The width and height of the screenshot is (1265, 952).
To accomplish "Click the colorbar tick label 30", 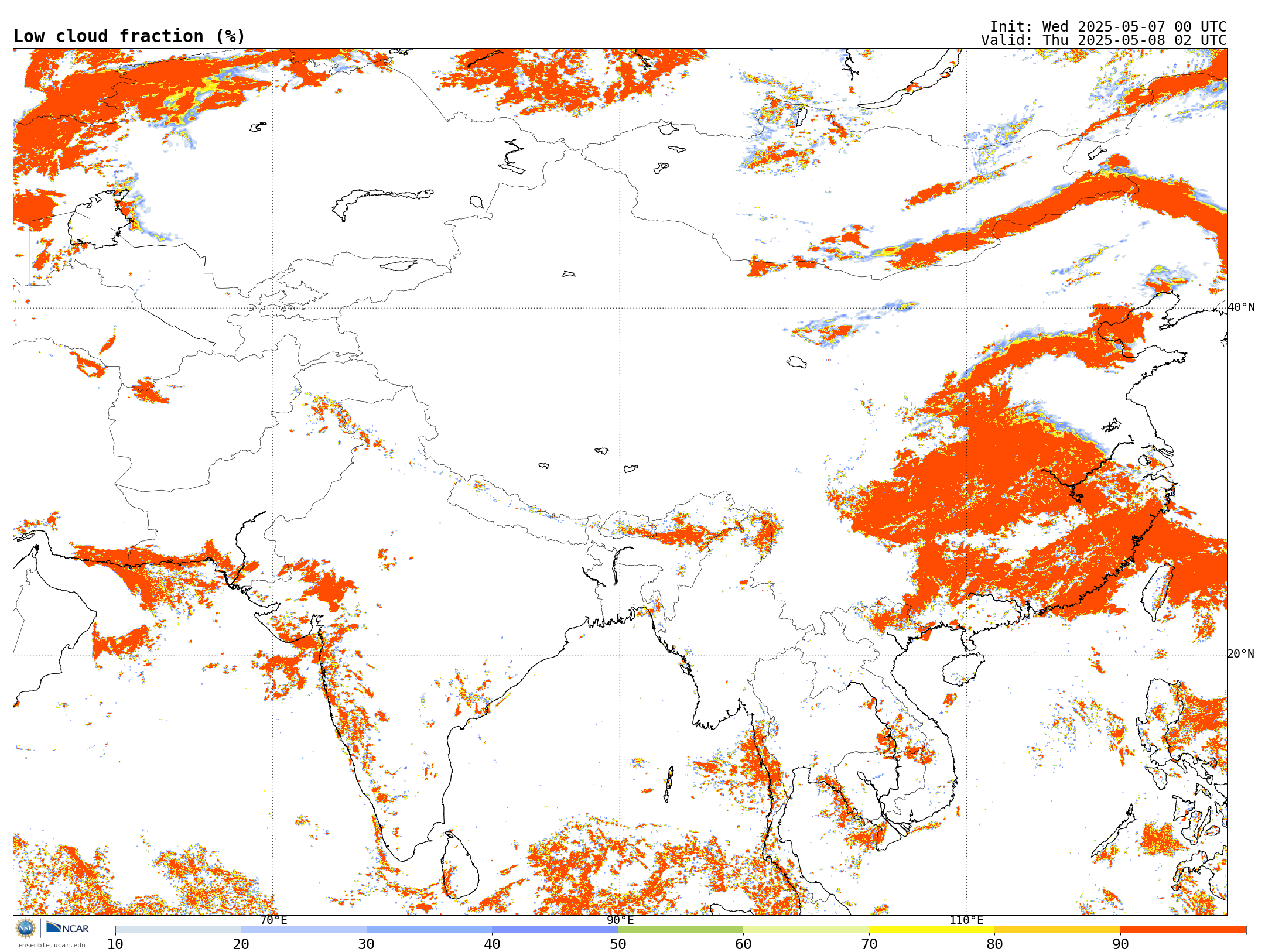I will (367, 944).
